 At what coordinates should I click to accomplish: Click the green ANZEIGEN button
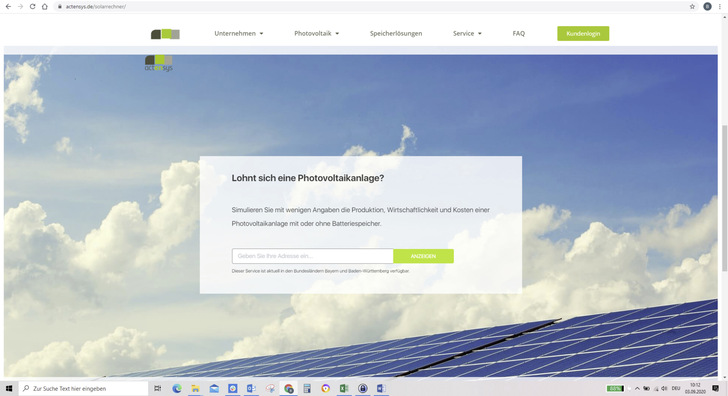point(423,256)
